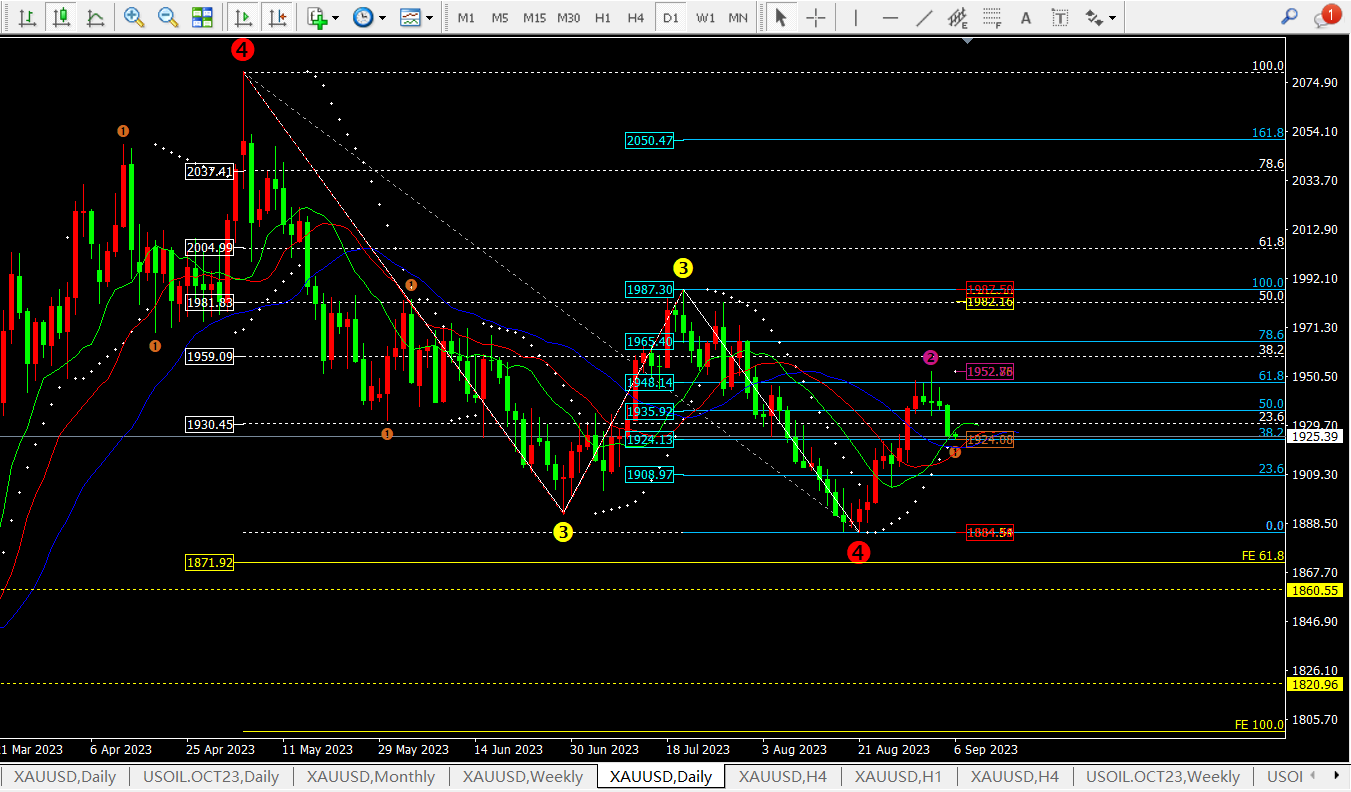Switch timeframe to H4
1351x792 pixels.
coord(635,17)
